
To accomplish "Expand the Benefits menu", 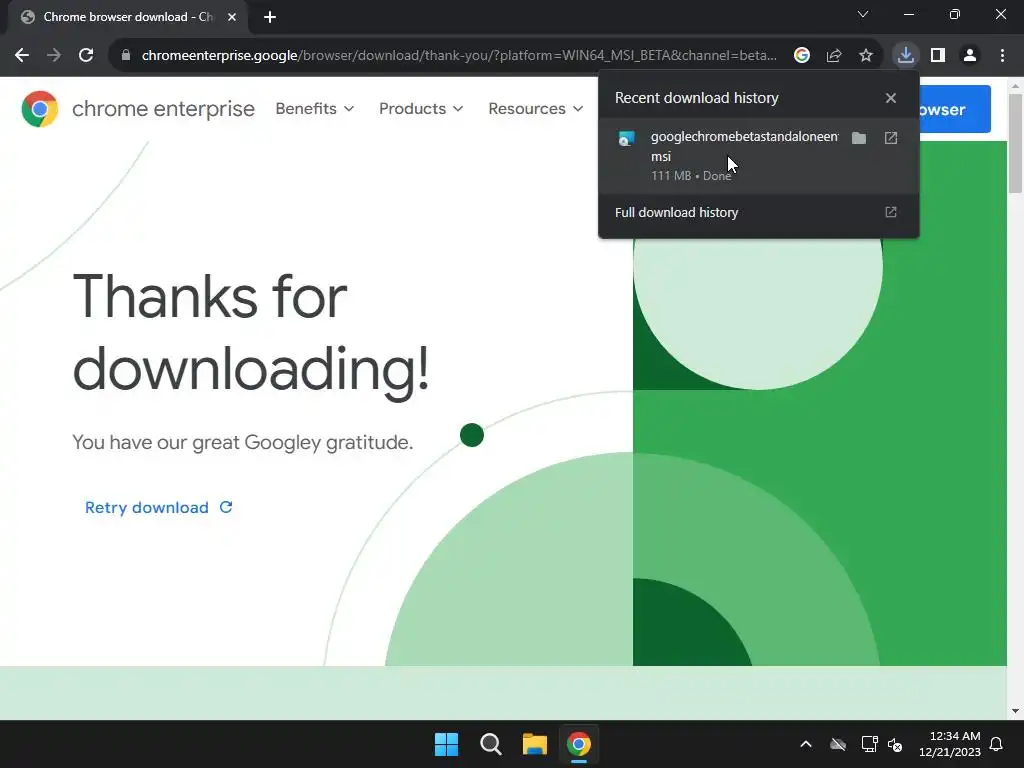I will pyautogui.click(x=315, y=108).
